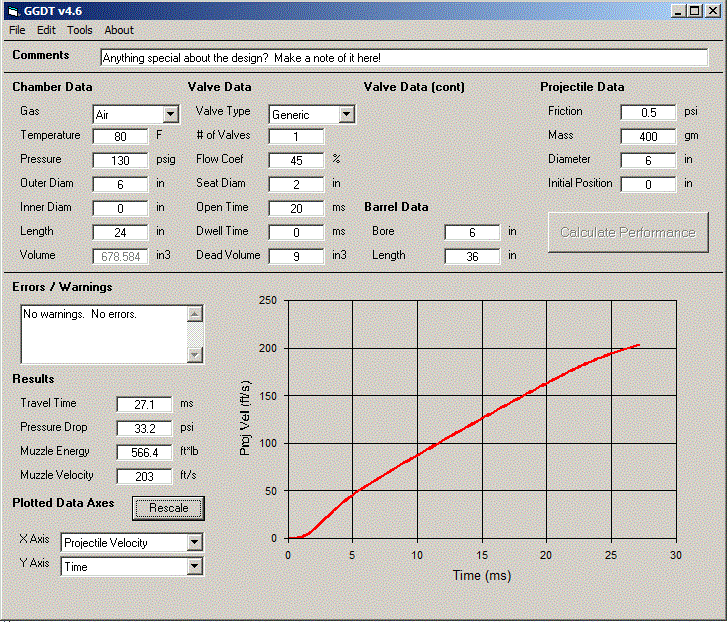Expand the Valve Type dropdown

tap(346, 114)
